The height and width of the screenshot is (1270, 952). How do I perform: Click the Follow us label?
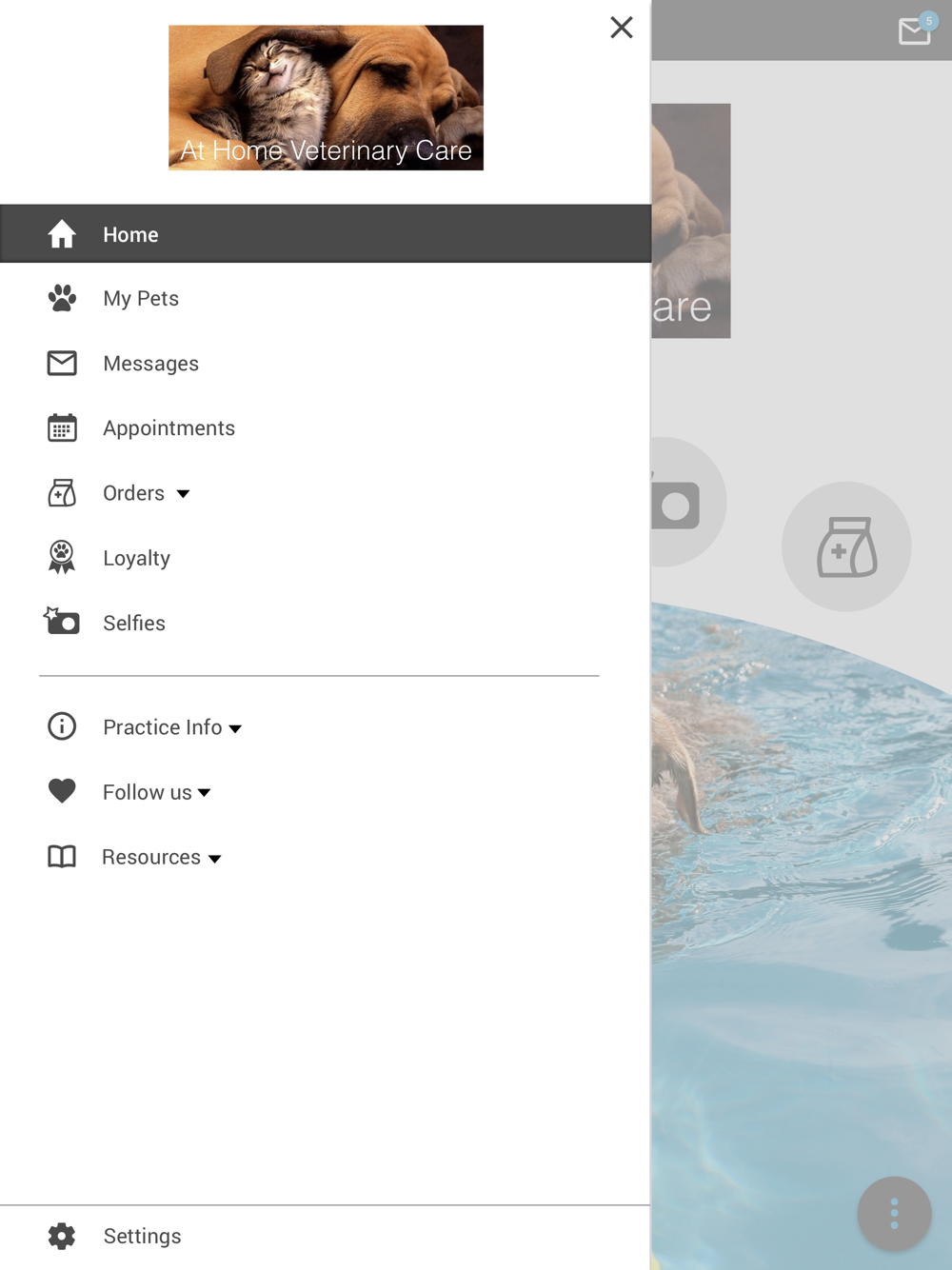pyautogui.click(x=148, y=792)
